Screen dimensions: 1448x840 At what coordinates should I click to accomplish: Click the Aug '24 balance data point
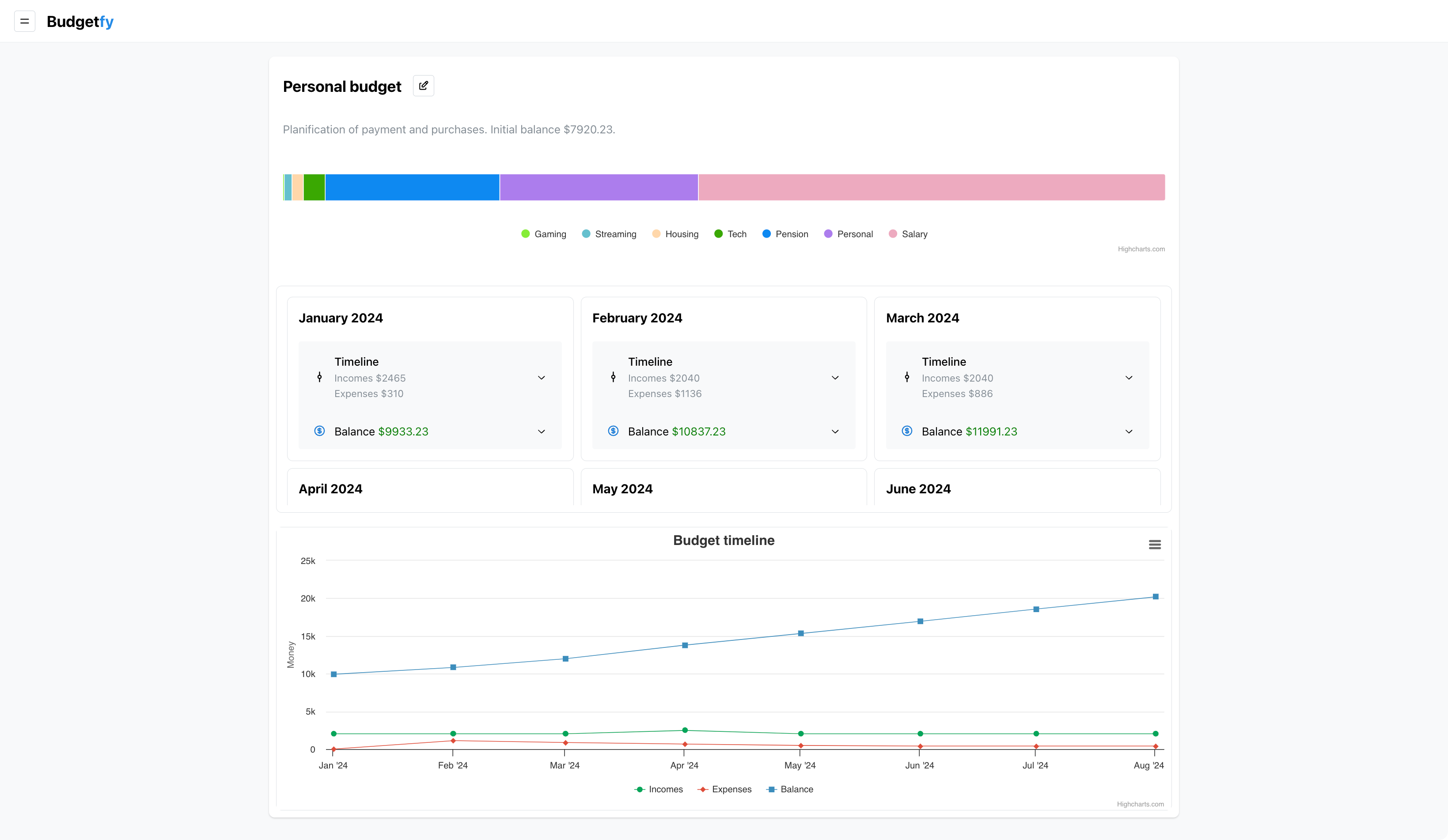coord(1156,596)
